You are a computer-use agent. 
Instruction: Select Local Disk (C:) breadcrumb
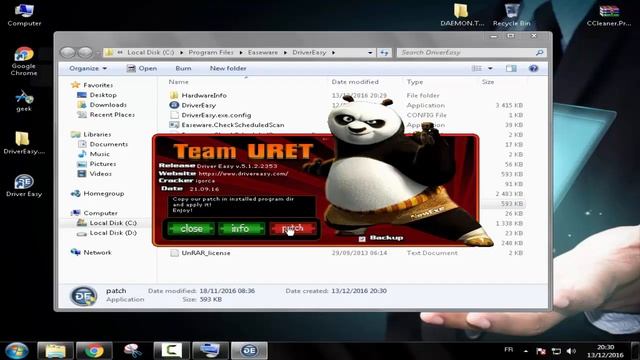tap(151, 52)
